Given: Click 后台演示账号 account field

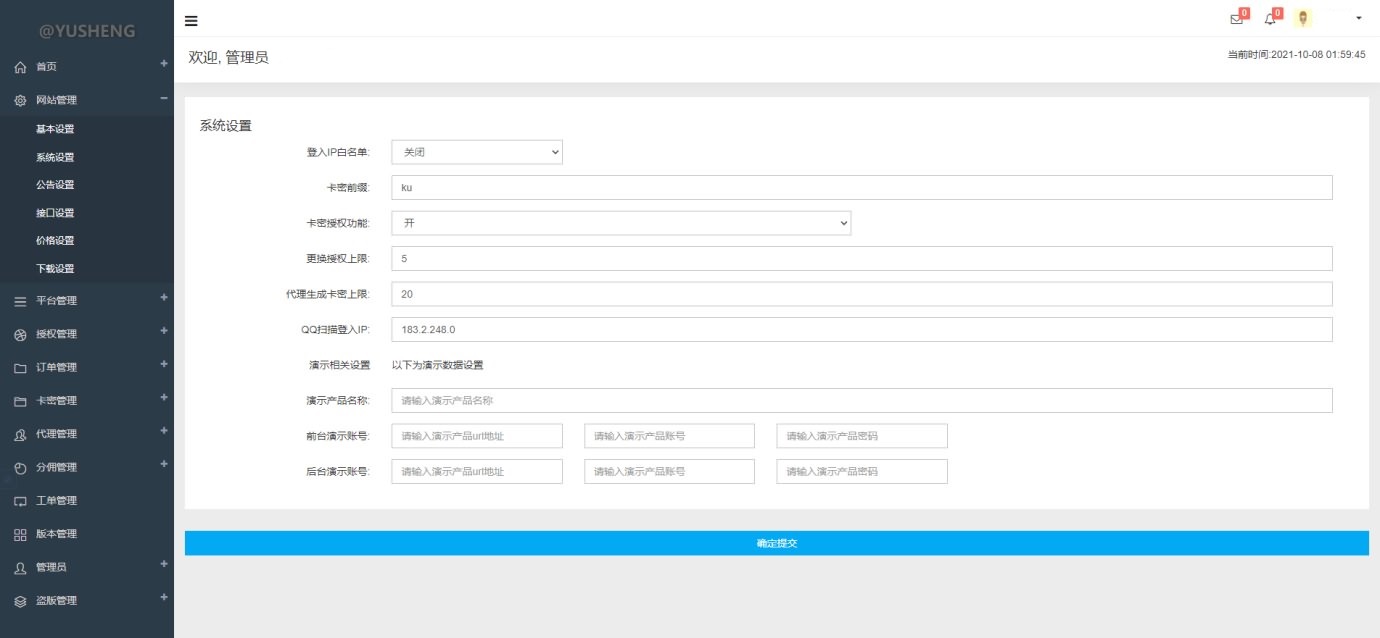Looking at the screenshot, I should click(x=670, y=471).
